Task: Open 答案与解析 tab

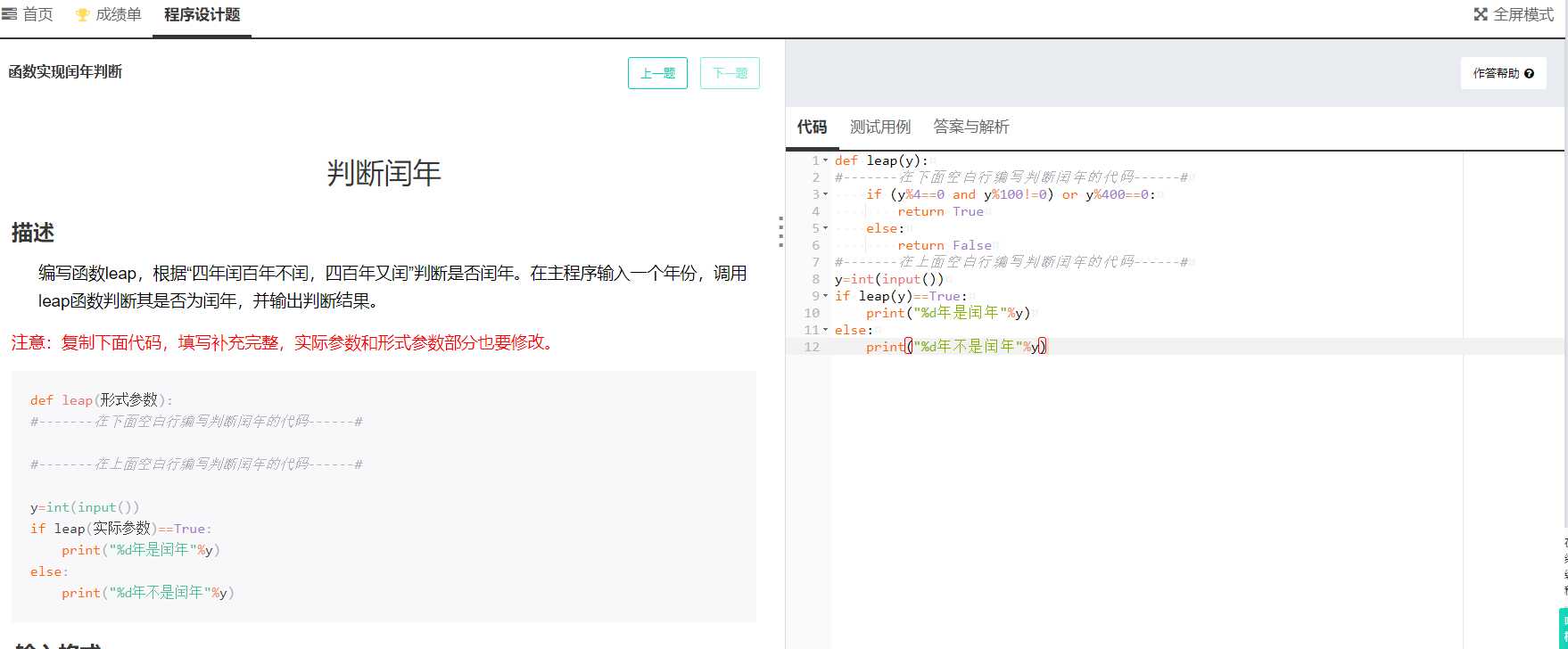Action: [x=970, y=127]
